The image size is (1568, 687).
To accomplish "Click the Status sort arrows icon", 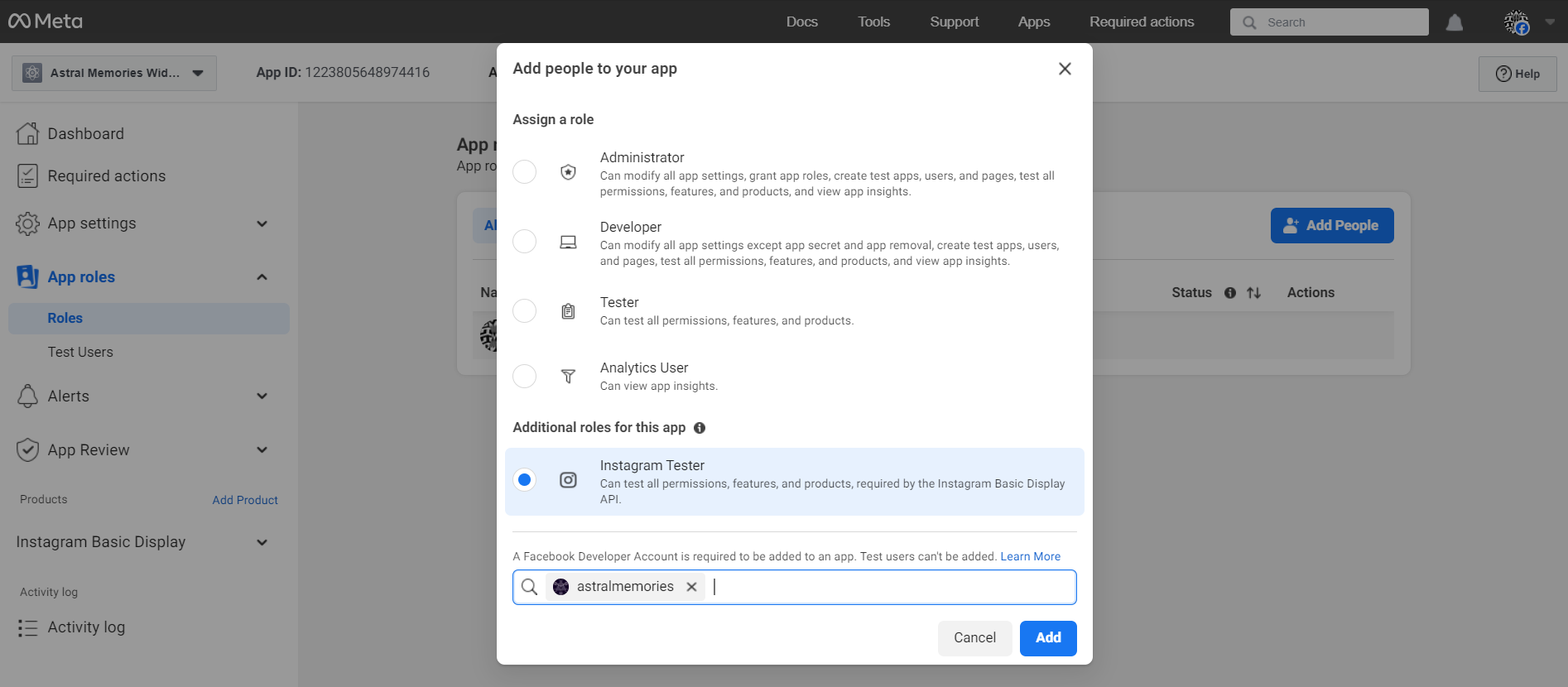I will tap(1253, 293).
